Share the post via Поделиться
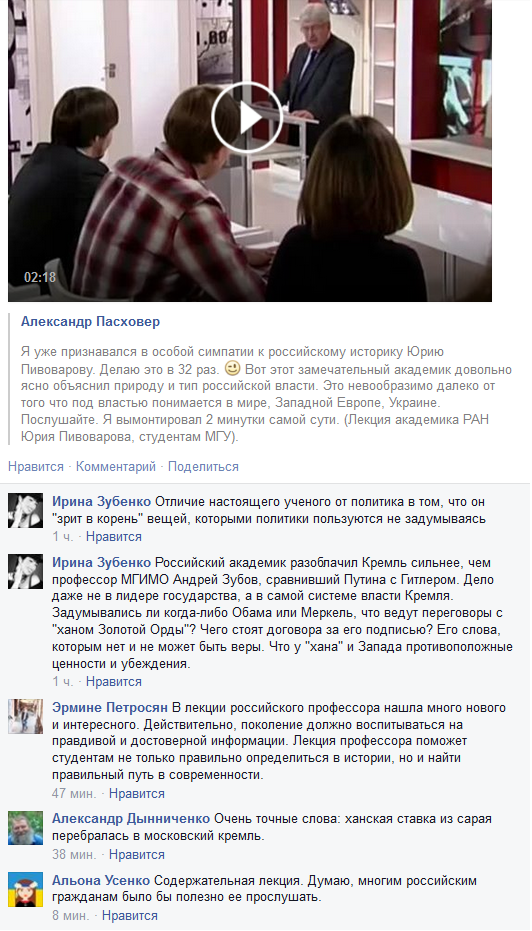Screen dimensions: 532x931 point(203,467)
